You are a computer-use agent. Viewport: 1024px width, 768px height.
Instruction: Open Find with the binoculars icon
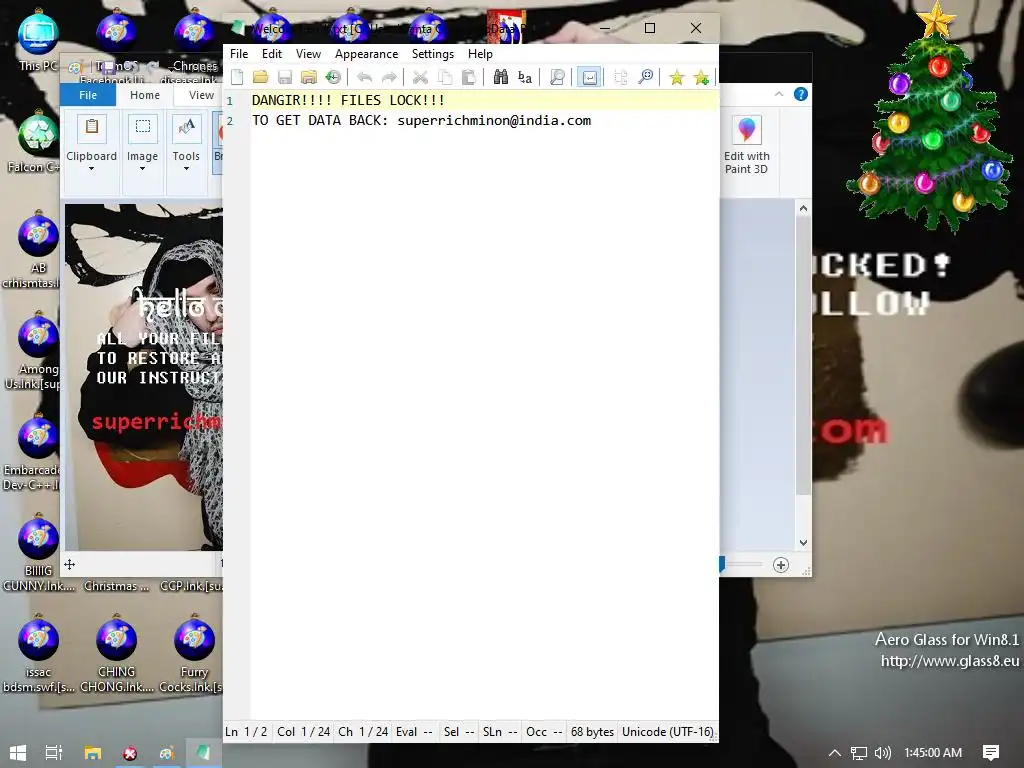pyautogui.click(x=500, y=77)
